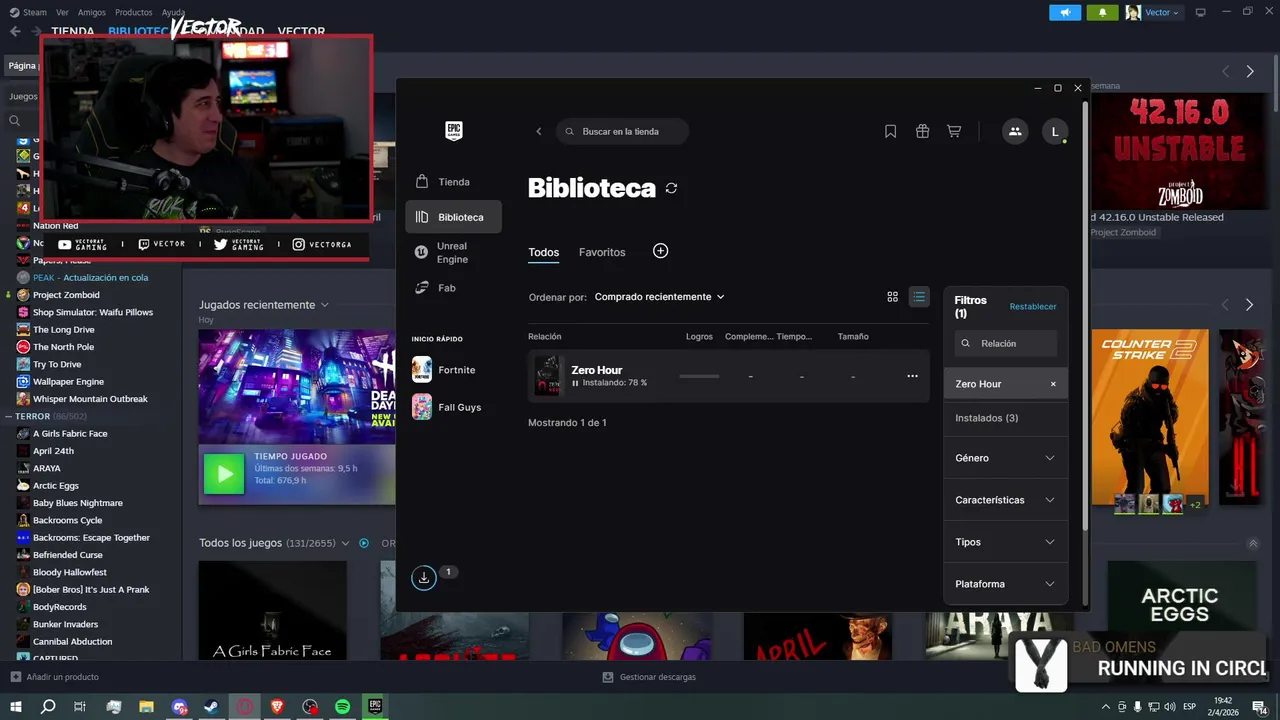
Task: Pause the Zero Hour installation
Action: tap(575, 383)
